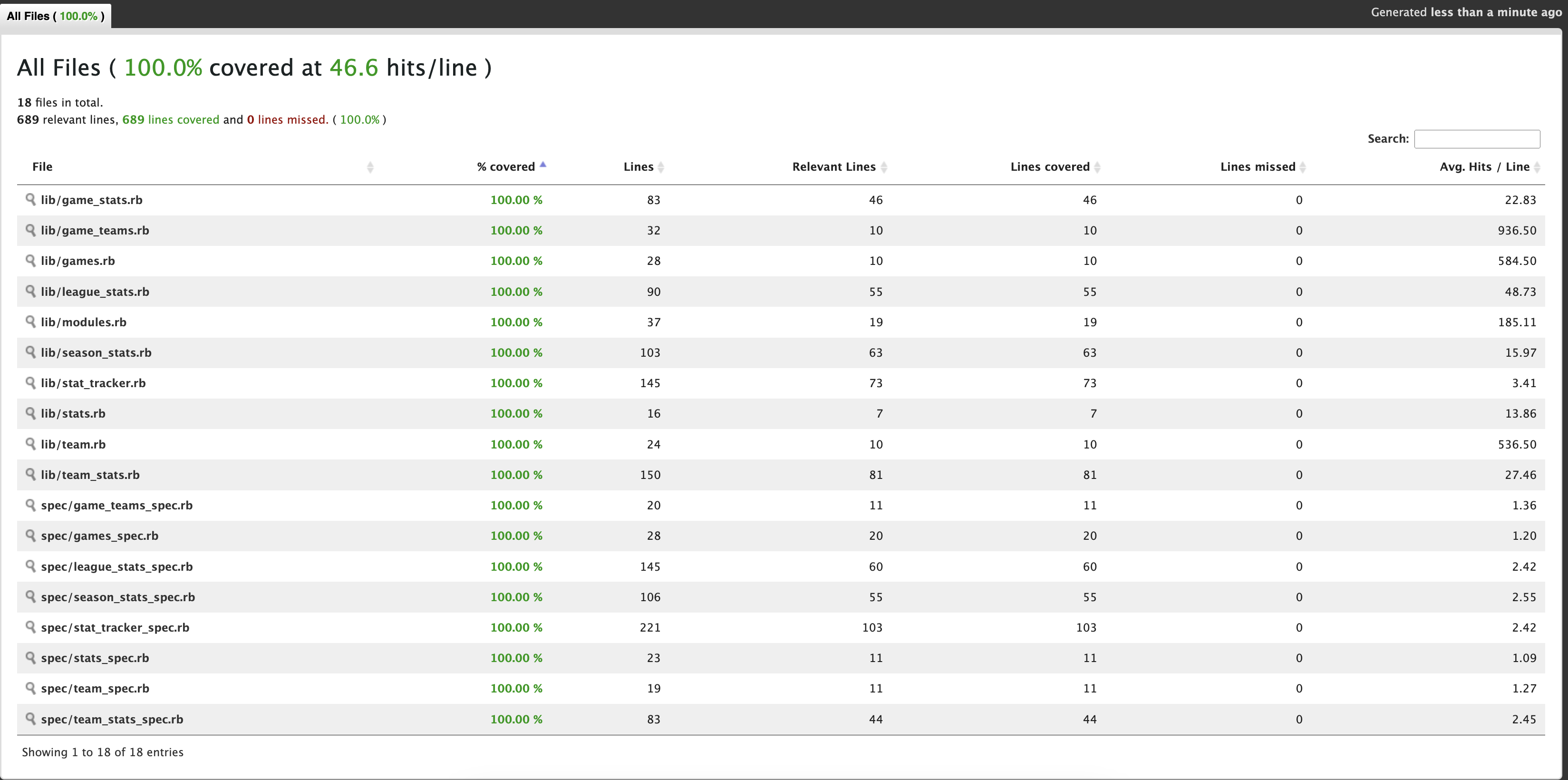Open lib/games.rb file link

(x=78, y=261)
